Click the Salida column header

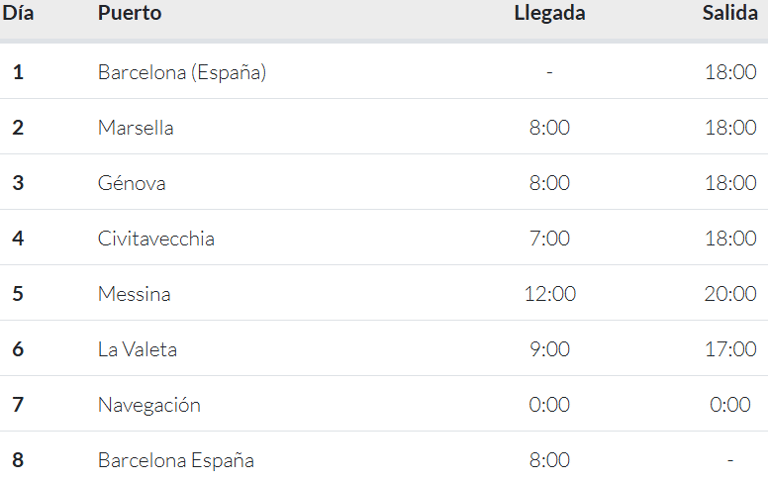[730, 13]
